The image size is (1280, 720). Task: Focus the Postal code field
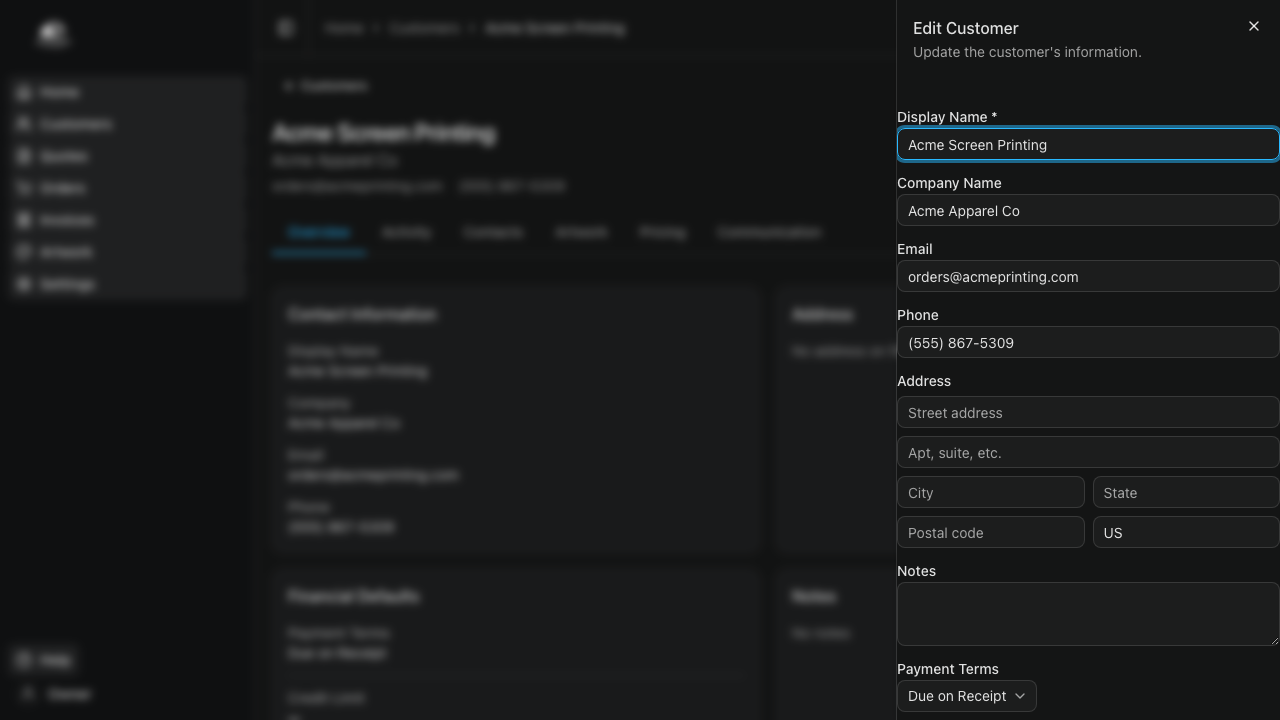pyautogui.click(x=990, y=533)
